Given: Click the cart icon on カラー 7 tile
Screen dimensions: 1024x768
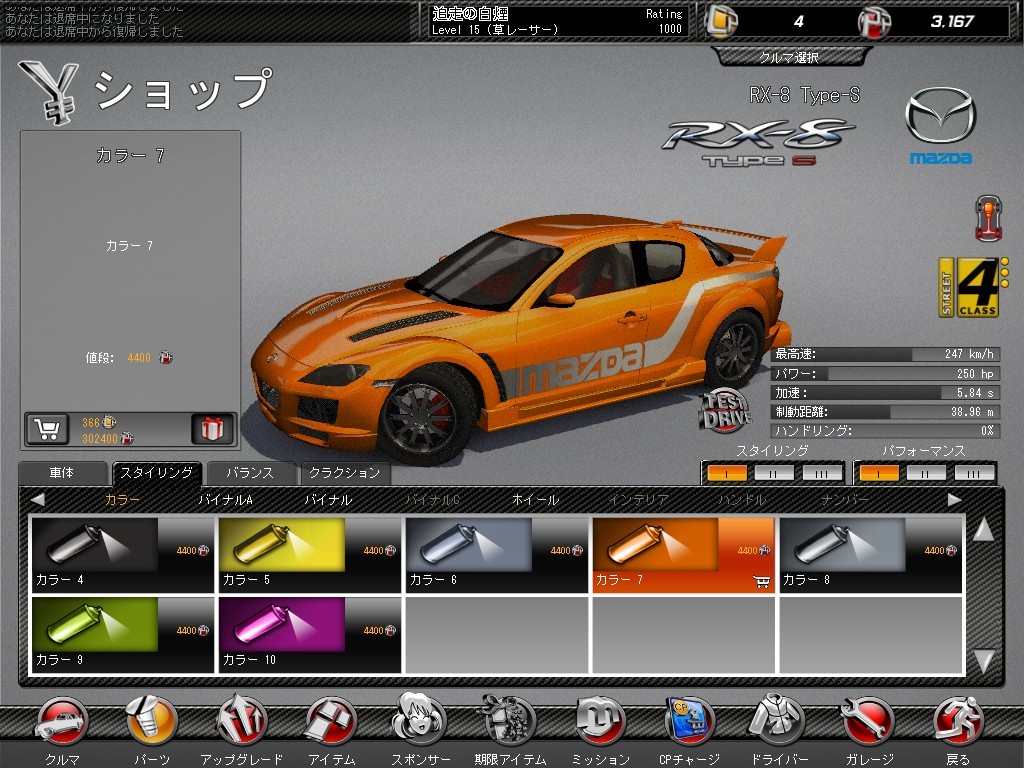Looking at the screenshot, I should [761, 581].
